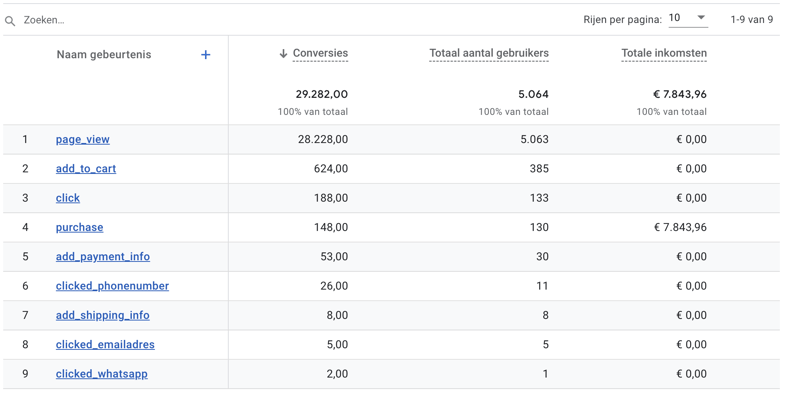Select the total users value 5.064
The width and height of the screenshot is (787, 393).
point(534,94)
